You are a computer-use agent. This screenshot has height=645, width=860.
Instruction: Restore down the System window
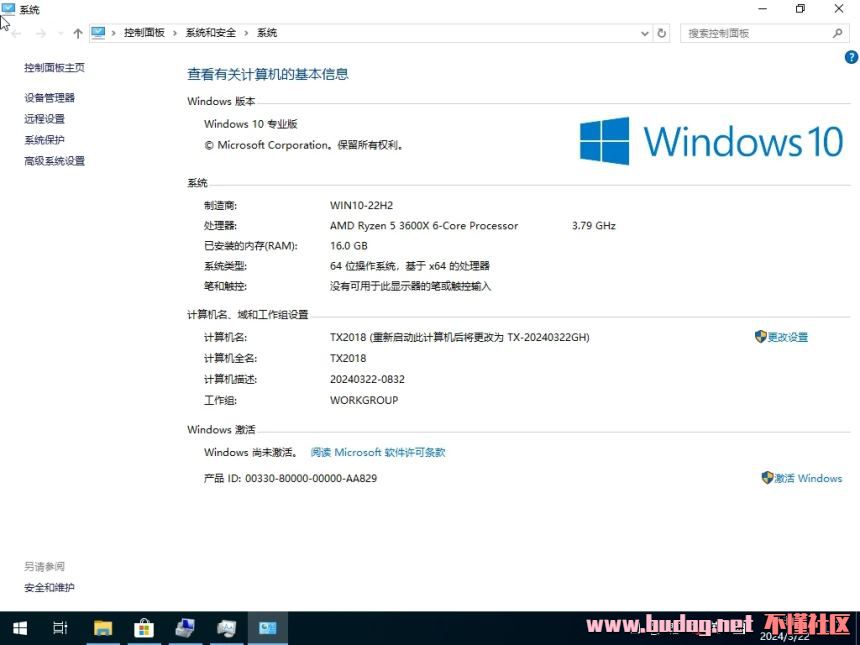coord(800,9)
